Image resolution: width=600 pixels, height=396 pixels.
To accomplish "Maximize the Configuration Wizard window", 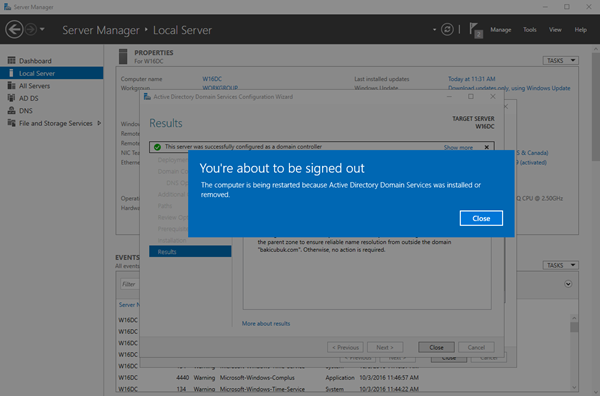I will [471, 96].
